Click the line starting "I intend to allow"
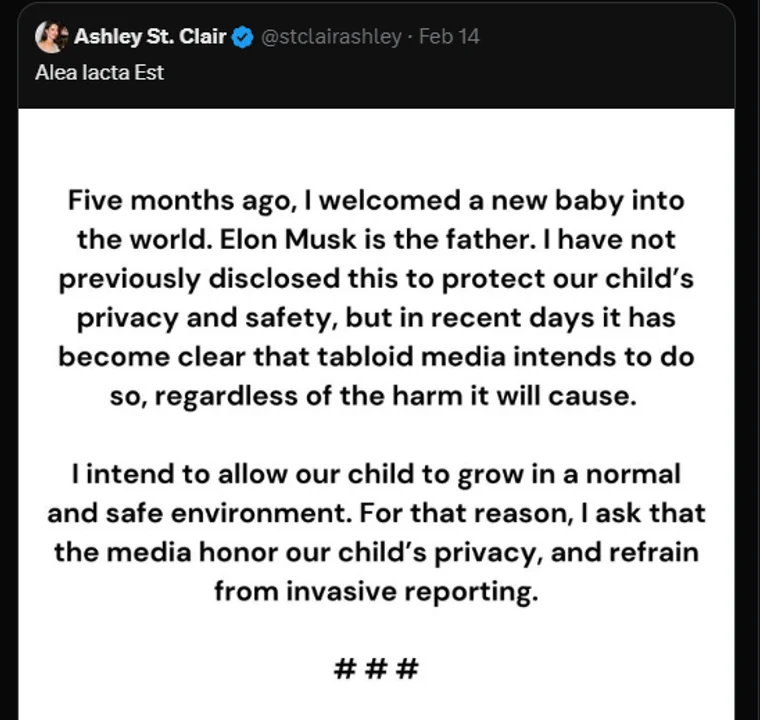760x720 pixels. pos(376,473)
